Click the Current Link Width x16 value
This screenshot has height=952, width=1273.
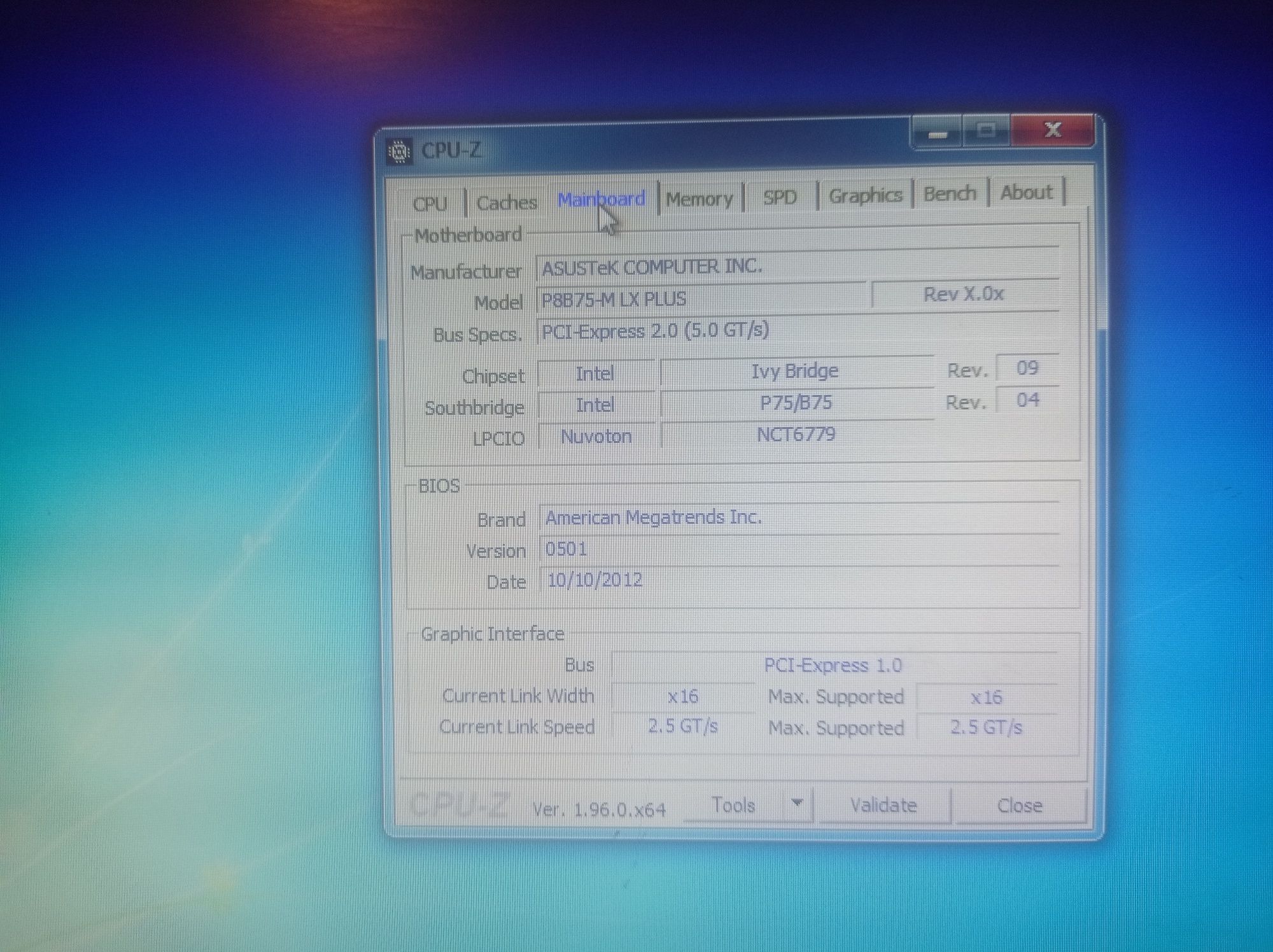[x=683, y=697]
